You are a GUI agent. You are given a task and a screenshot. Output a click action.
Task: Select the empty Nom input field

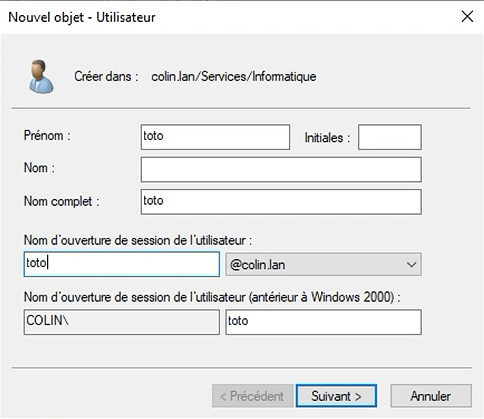click(281, 169)
